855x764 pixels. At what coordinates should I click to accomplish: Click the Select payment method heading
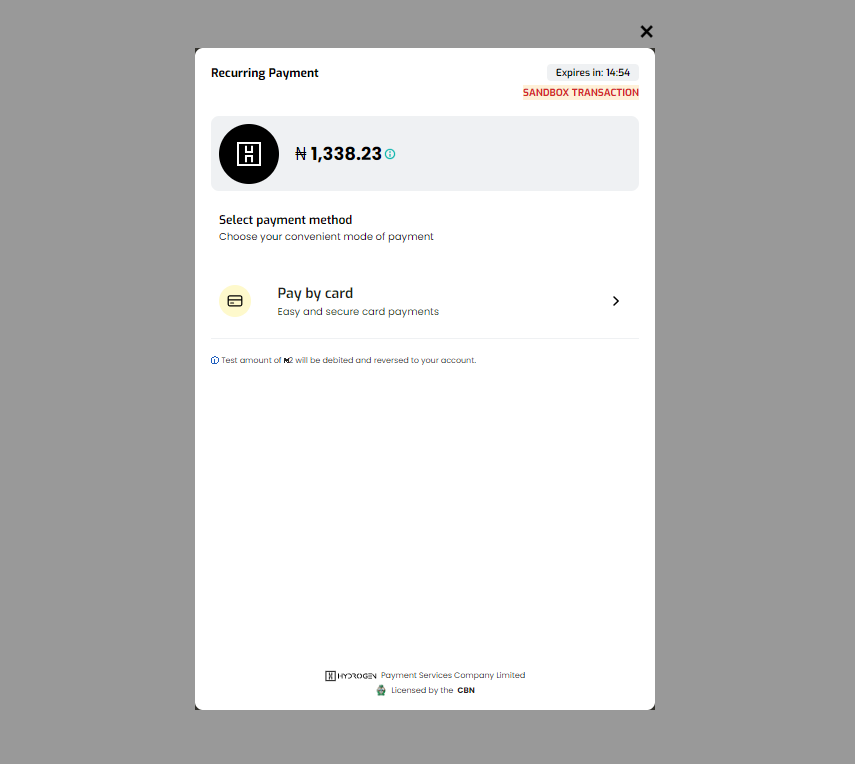(x=285, y=220)
